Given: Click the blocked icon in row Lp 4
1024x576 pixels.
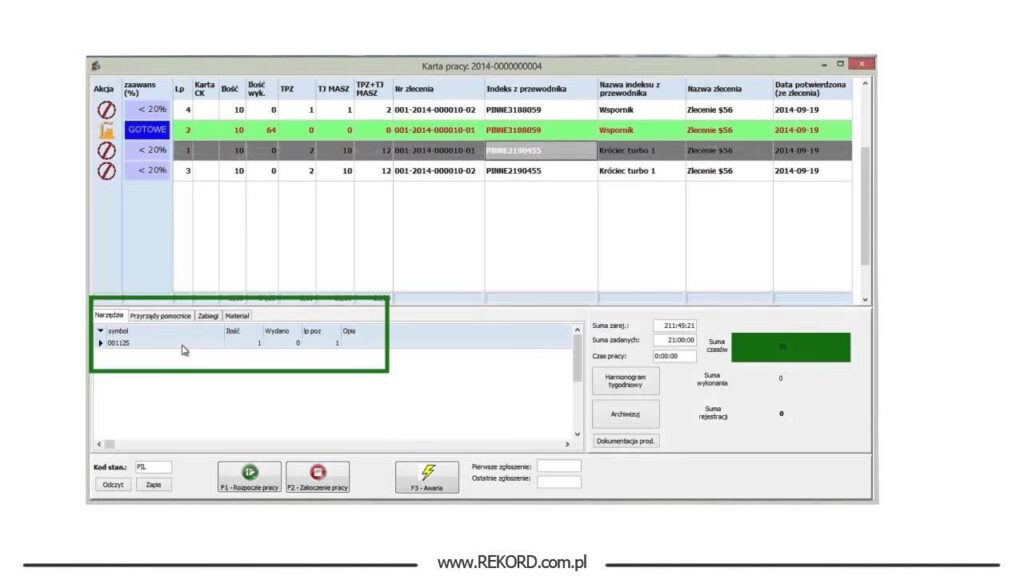Looking at the screenshot, I should coord(105,109).
